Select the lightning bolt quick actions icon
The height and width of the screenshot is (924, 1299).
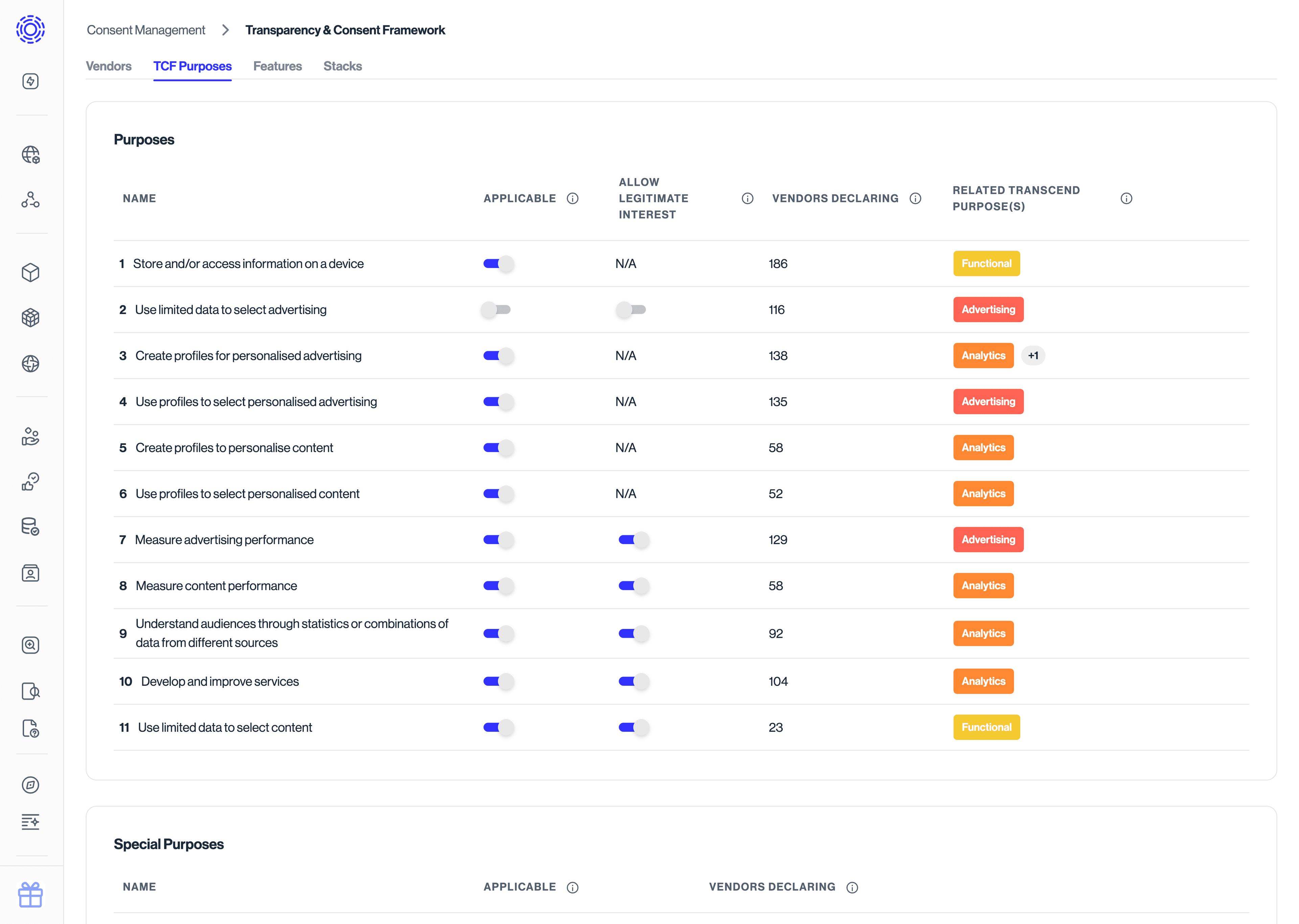pos(30,81)
